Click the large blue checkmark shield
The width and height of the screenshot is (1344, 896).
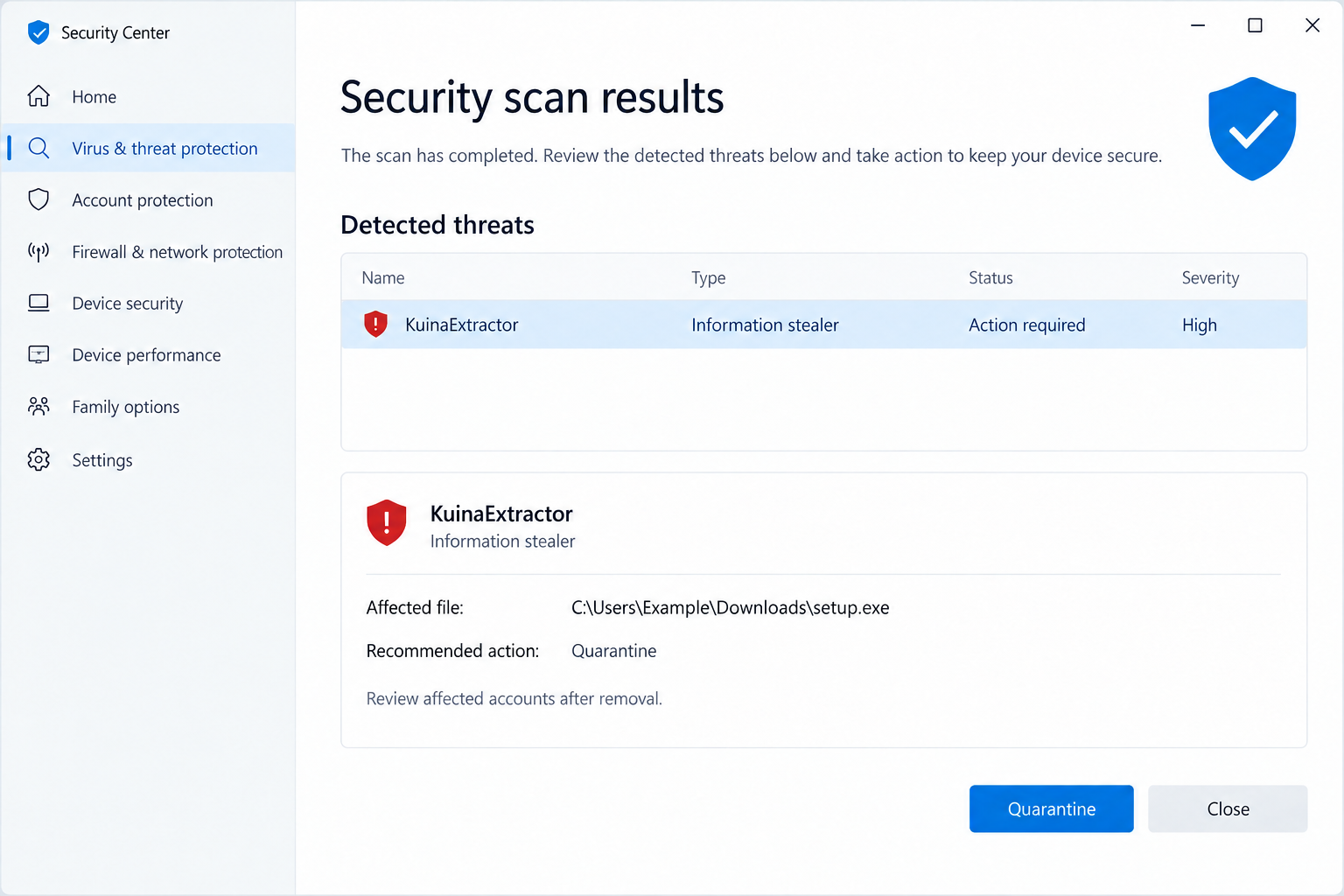point(1252,129)
